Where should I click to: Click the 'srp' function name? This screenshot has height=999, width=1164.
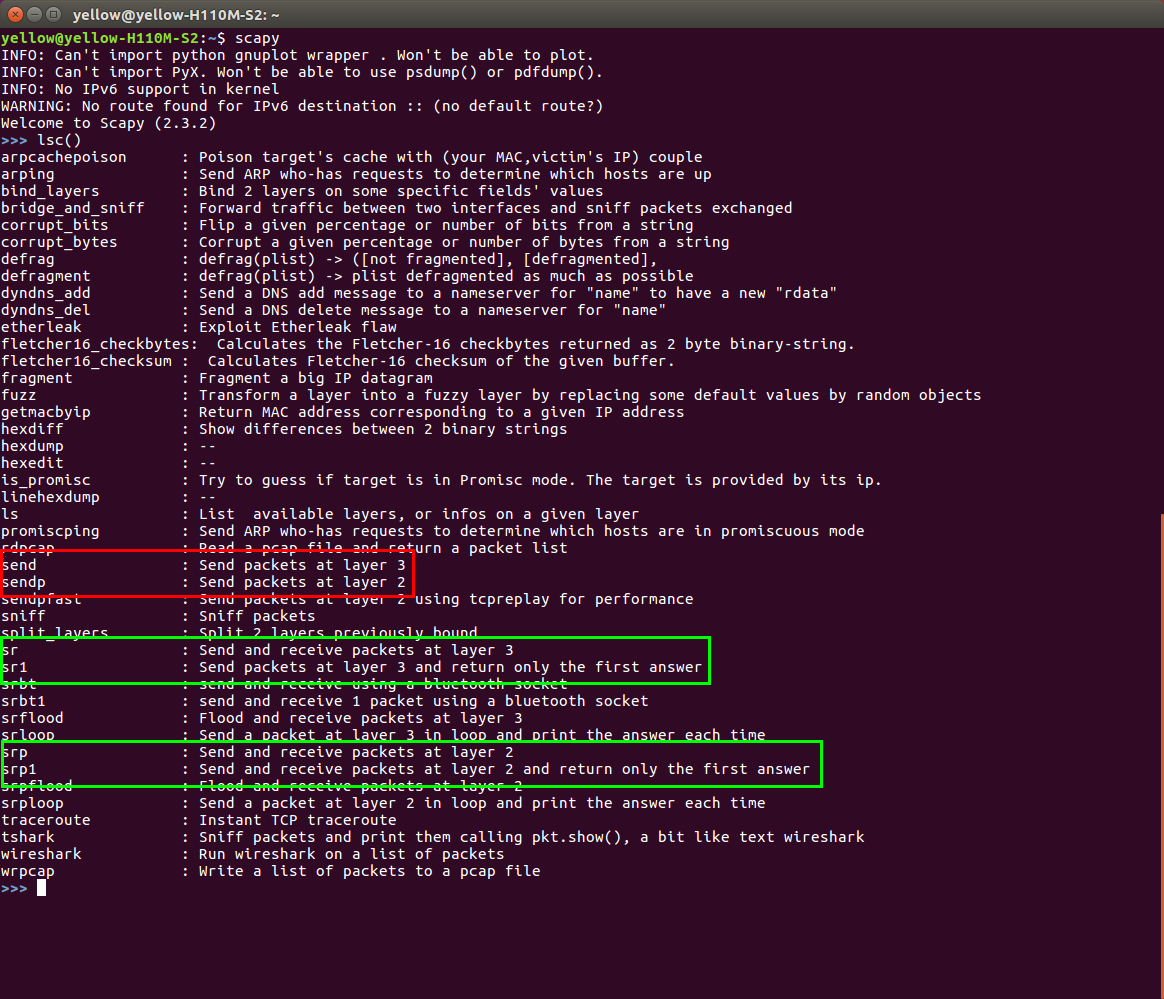click(x=14, y=753)
